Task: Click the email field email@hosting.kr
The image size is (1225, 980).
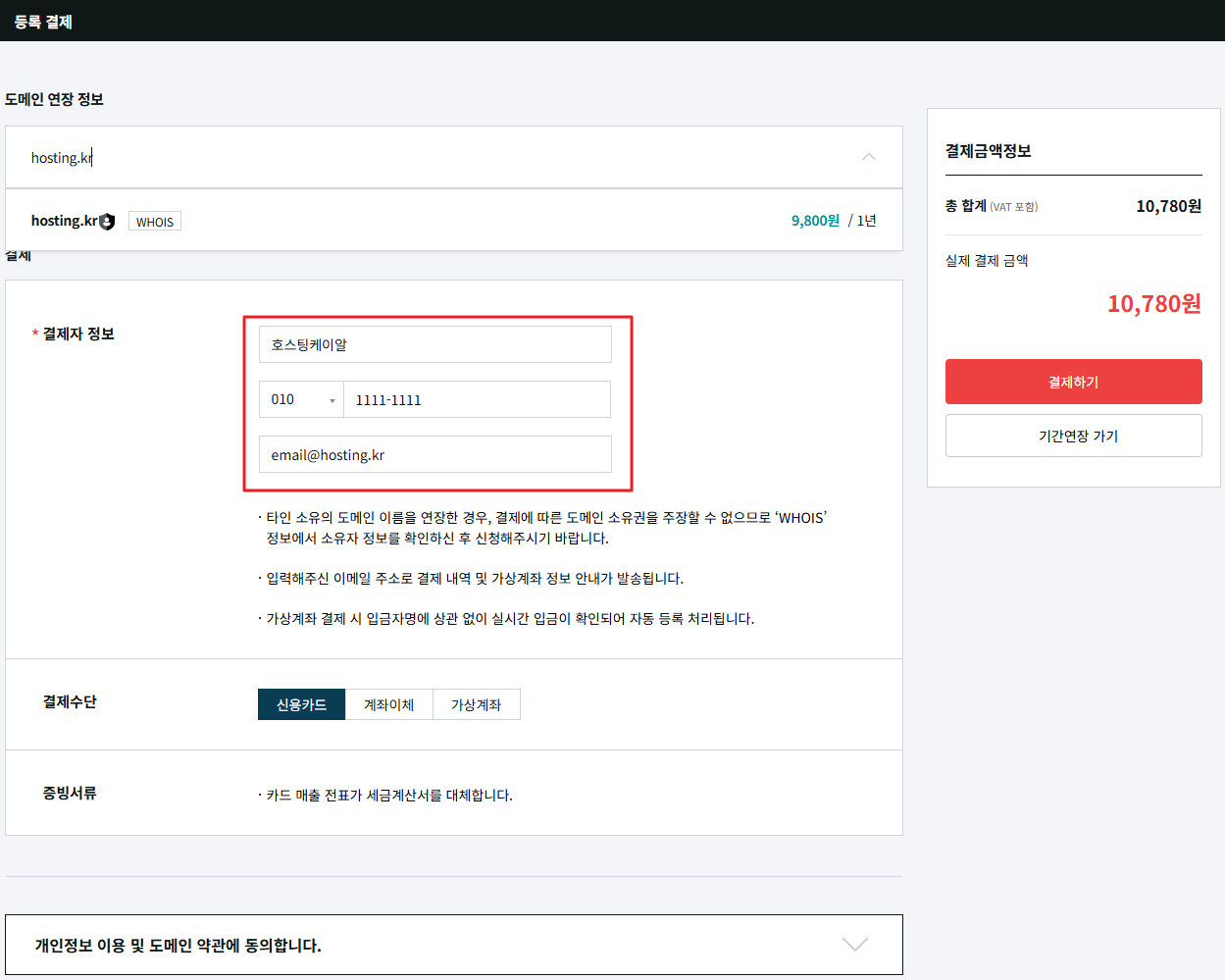Action: pos(435,454)
